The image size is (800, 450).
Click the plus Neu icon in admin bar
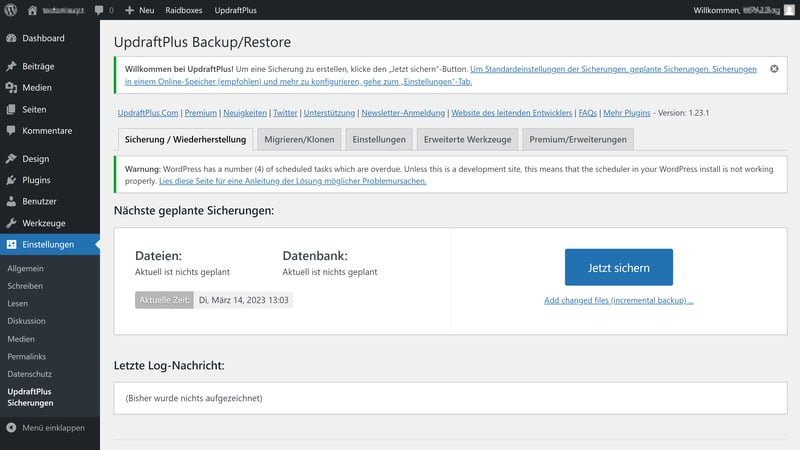[130, 9]
